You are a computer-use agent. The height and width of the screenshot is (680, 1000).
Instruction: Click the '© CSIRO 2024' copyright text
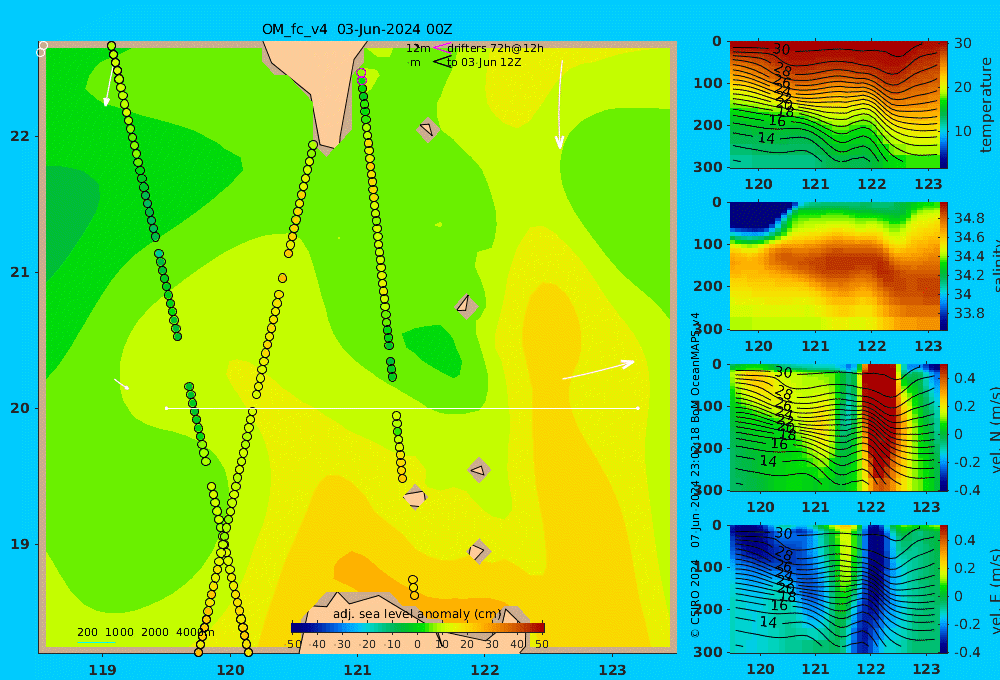coord(695,599)
